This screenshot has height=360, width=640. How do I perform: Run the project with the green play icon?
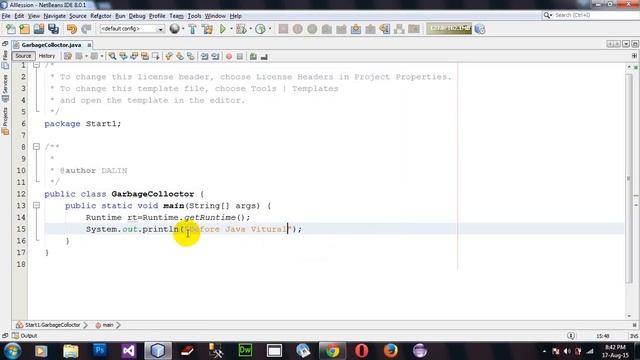tap(223, 29)
